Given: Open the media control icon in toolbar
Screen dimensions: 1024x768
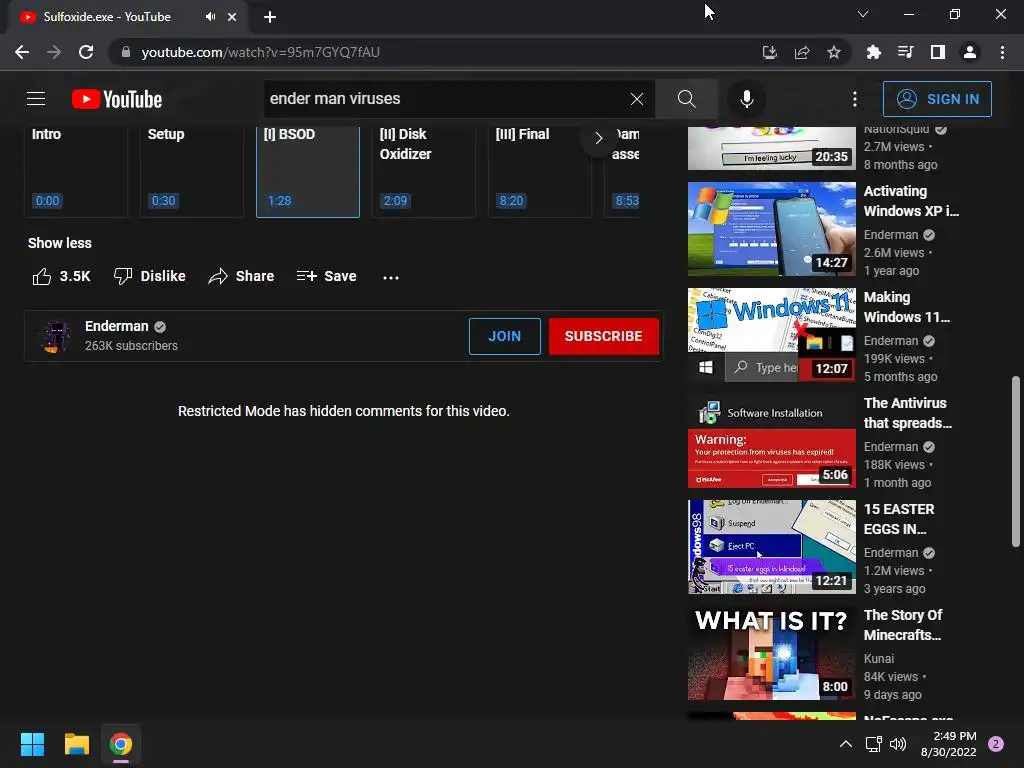Looking at the screenshot, I should (905, 52).
